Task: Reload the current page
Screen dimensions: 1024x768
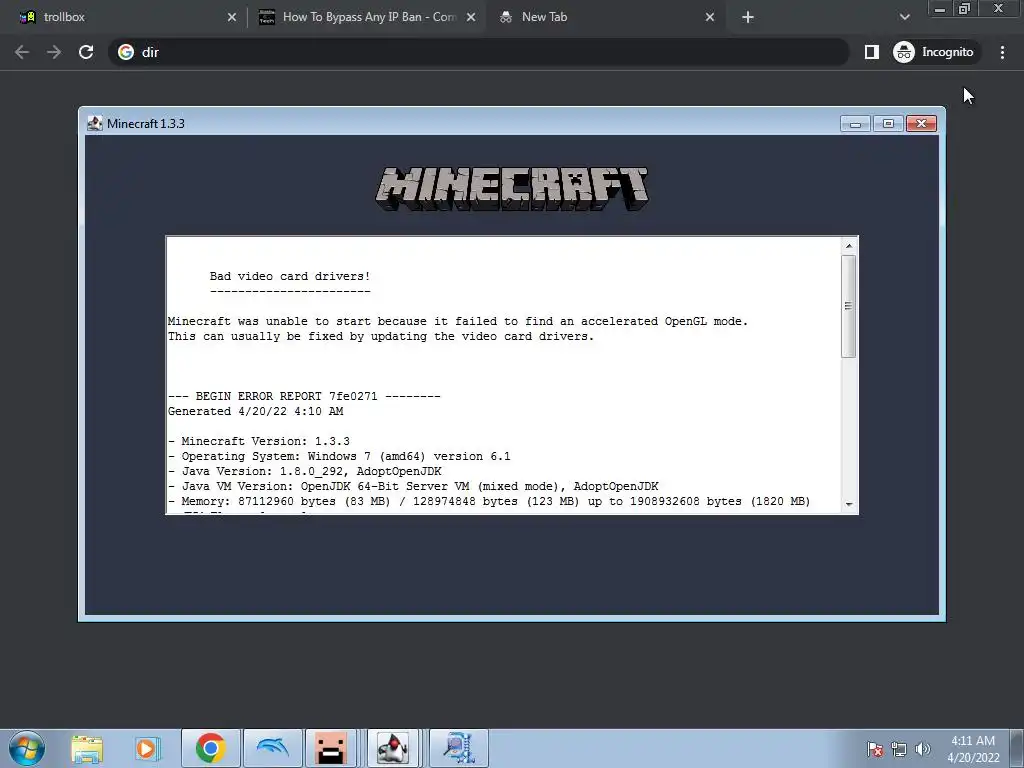Action: point(86,52)
